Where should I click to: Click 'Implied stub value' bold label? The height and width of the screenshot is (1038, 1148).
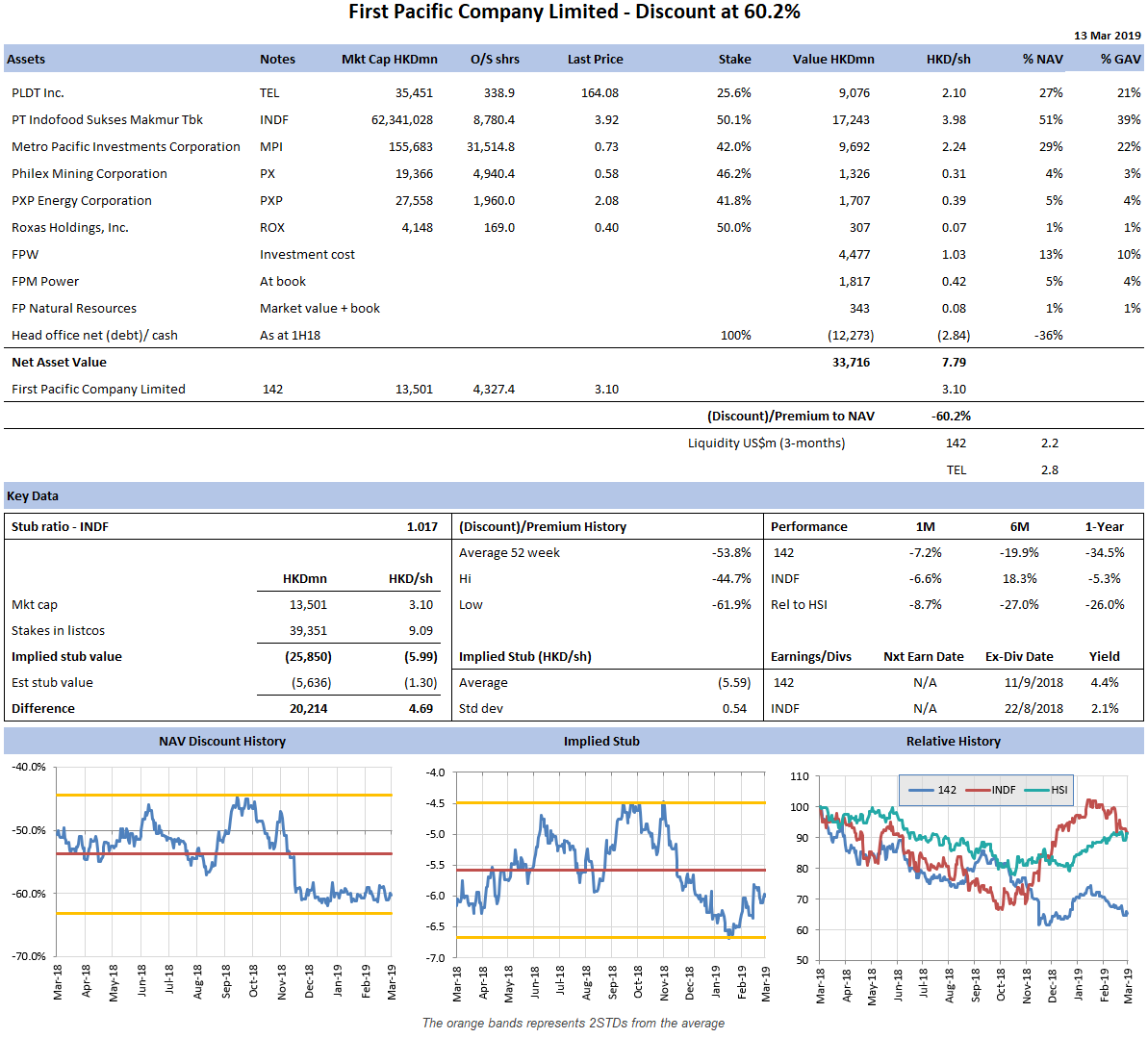(x=66, y=657)
